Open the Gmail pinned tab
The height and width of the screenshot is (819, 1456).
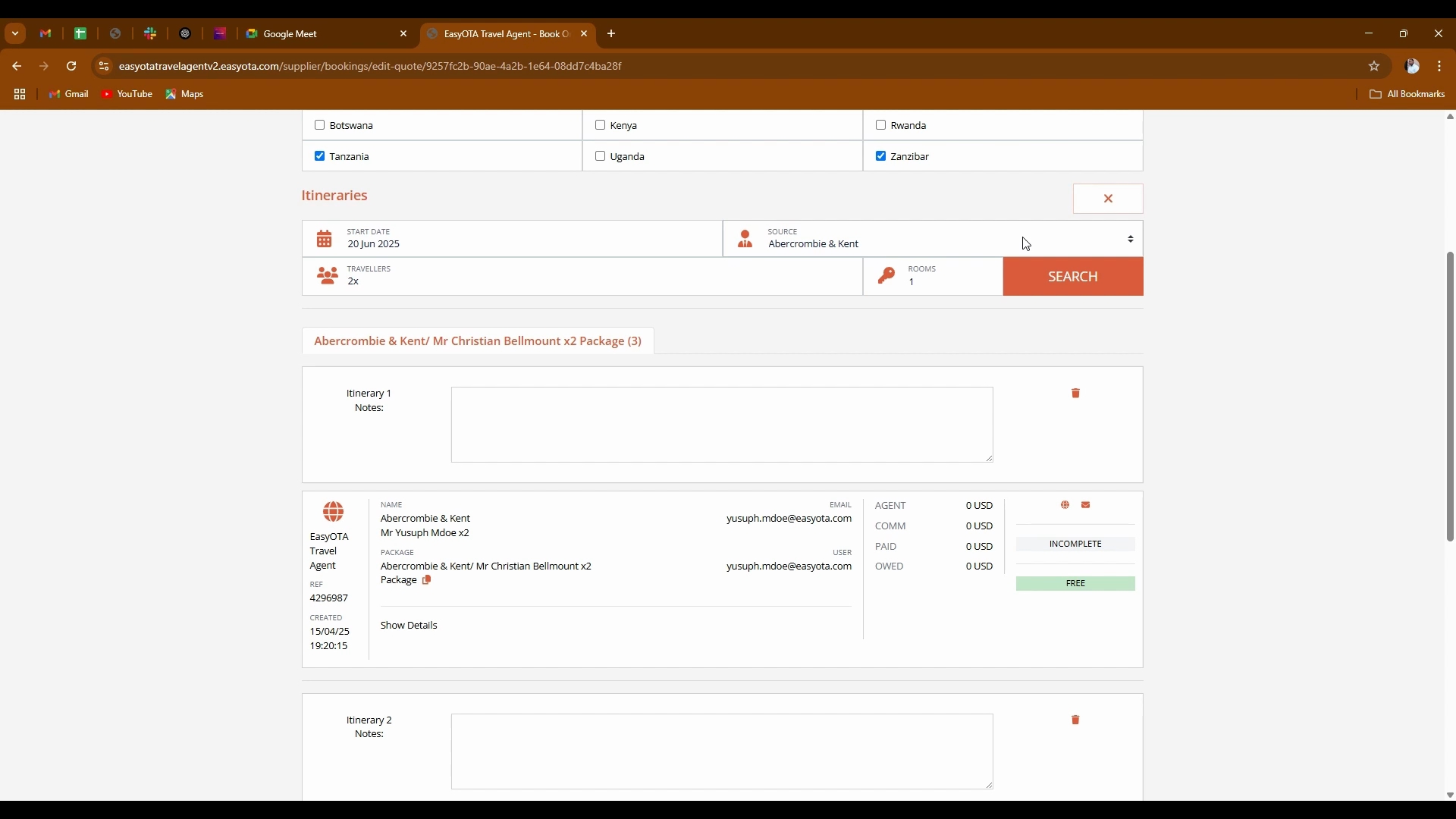click(45, 33)
